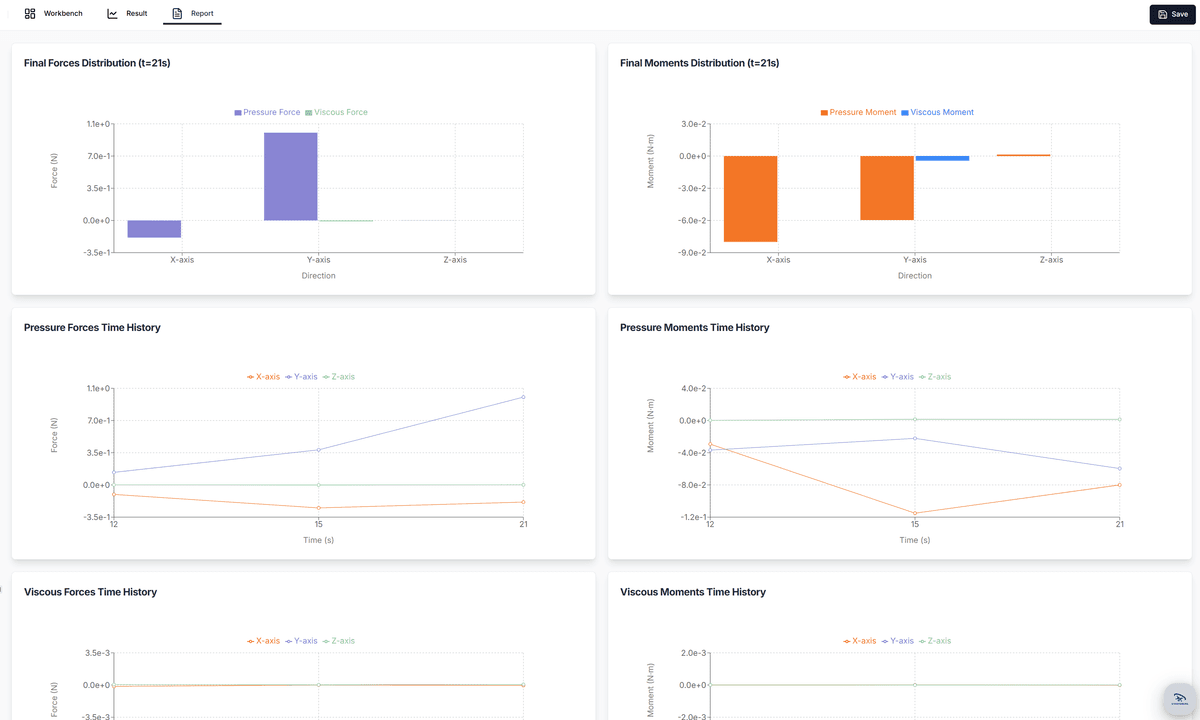This screenshot has width=1200, height=720.
Task: Click the X-axis Pressure Moment orange bar
Action: 750,199
